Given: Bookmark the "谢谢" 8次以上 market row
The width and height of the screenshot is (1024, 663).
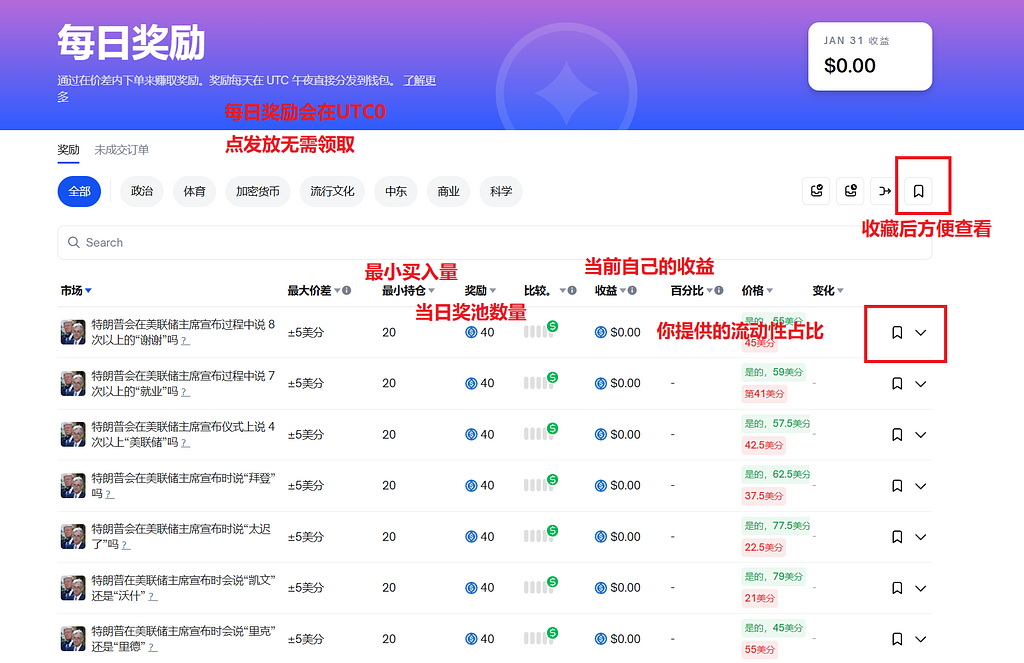Looking at the screenshot, I should pyautogui.click(x=897, y=332).
